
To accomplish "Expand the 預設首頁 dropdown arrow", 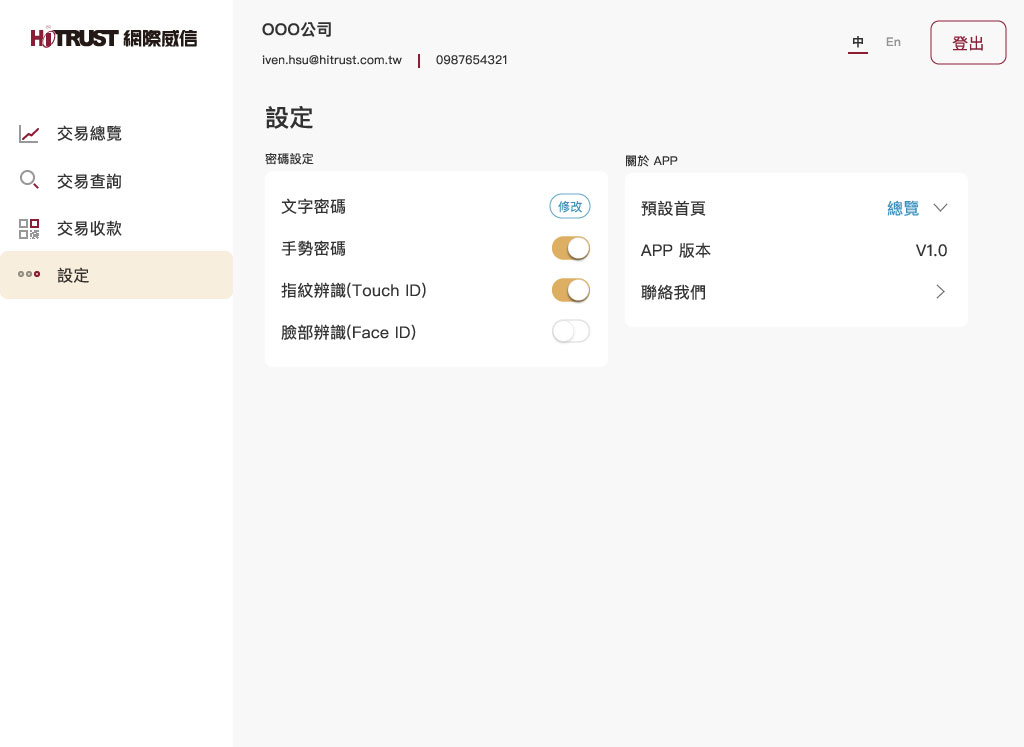I will pos(940,208).
